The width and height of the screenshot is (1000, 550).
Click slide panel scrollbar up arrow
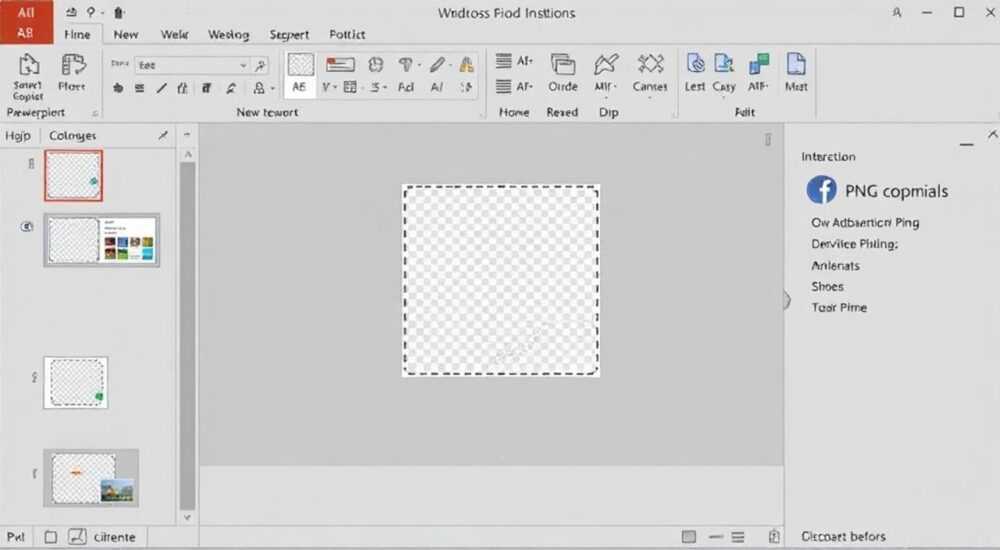coord(188,154)
